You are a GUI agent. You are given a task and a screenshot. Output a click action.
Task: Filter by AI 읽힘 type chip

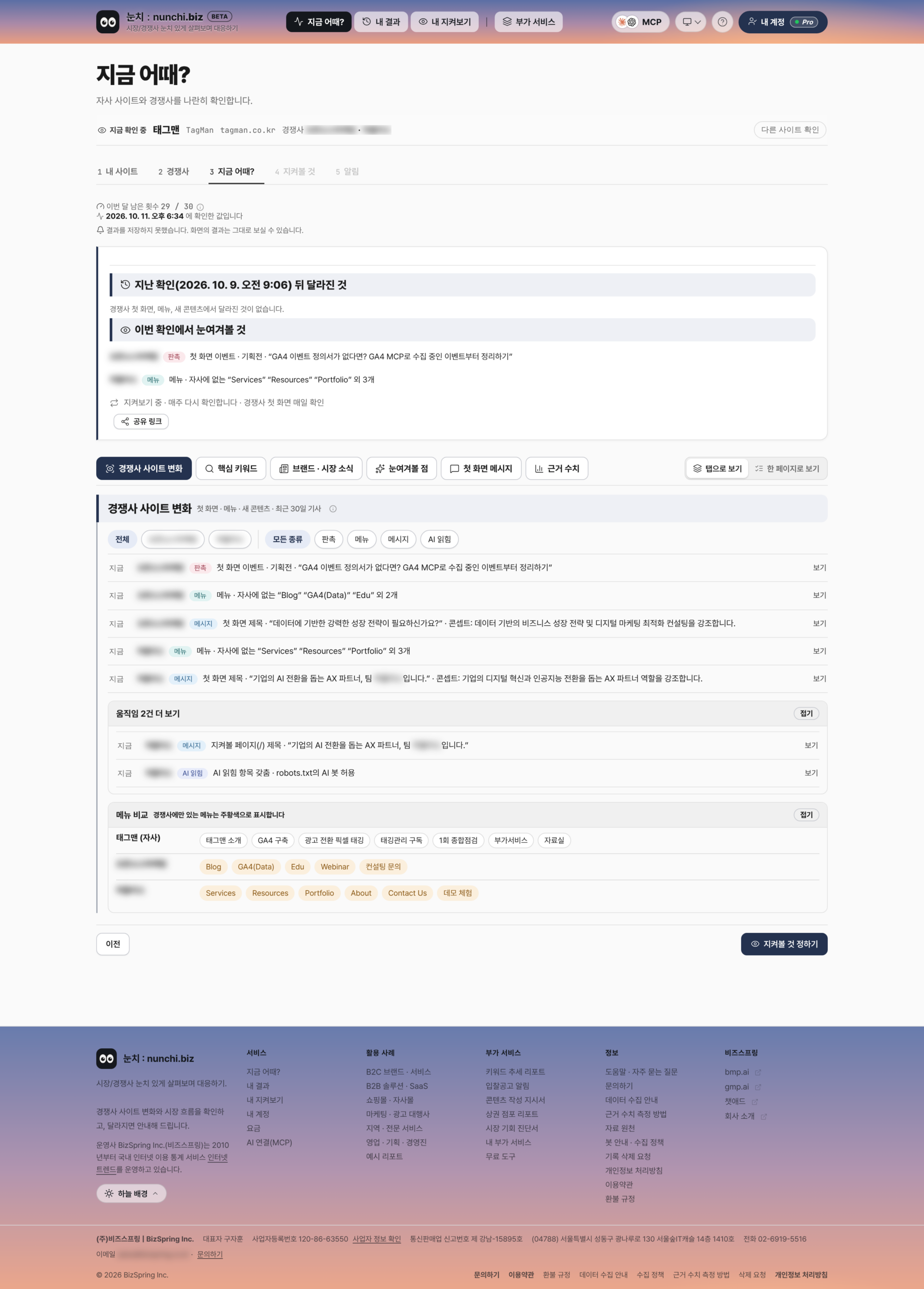click(x=439, y=539)
